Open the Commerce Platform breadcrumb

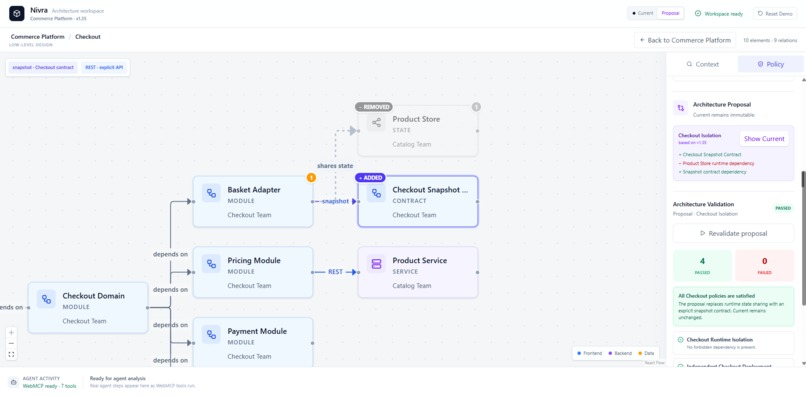(x=38, y=37)
